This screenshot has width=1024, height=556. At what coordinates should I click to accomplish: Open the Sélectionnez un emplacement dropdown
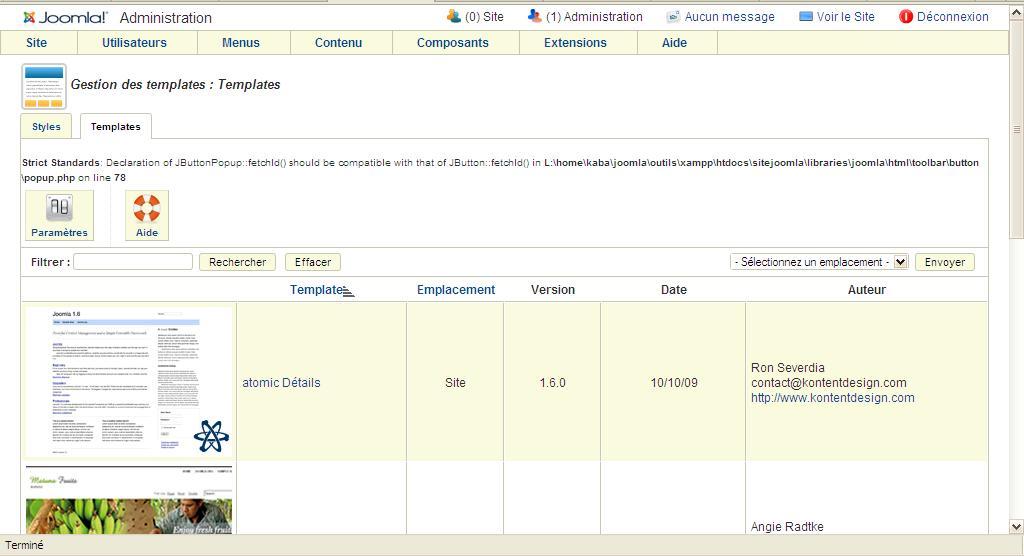(819, 262)
